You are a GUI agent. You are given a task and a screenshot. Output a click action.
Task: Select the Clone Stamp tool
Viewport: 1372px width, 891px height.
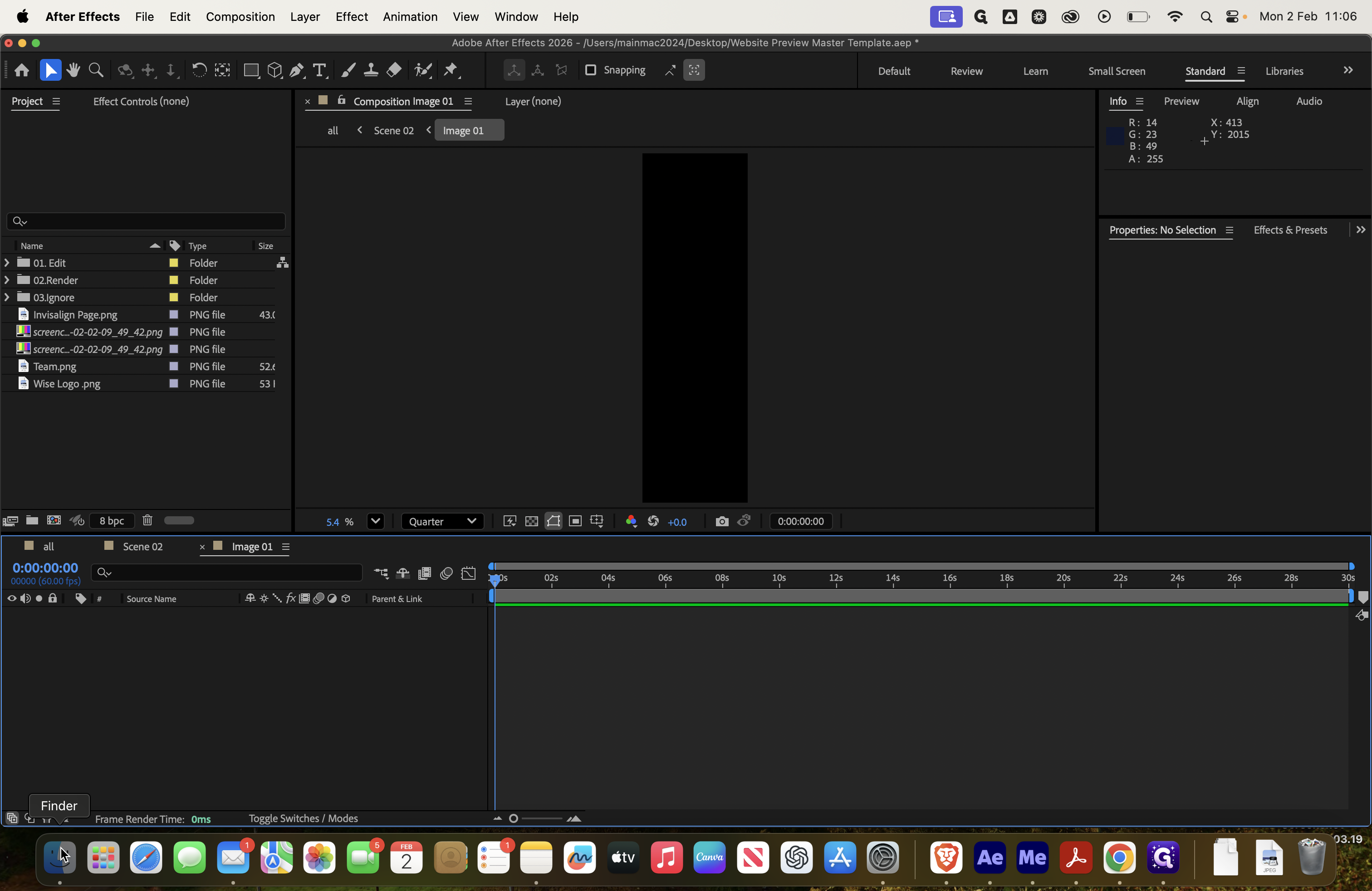pos(371,70)
